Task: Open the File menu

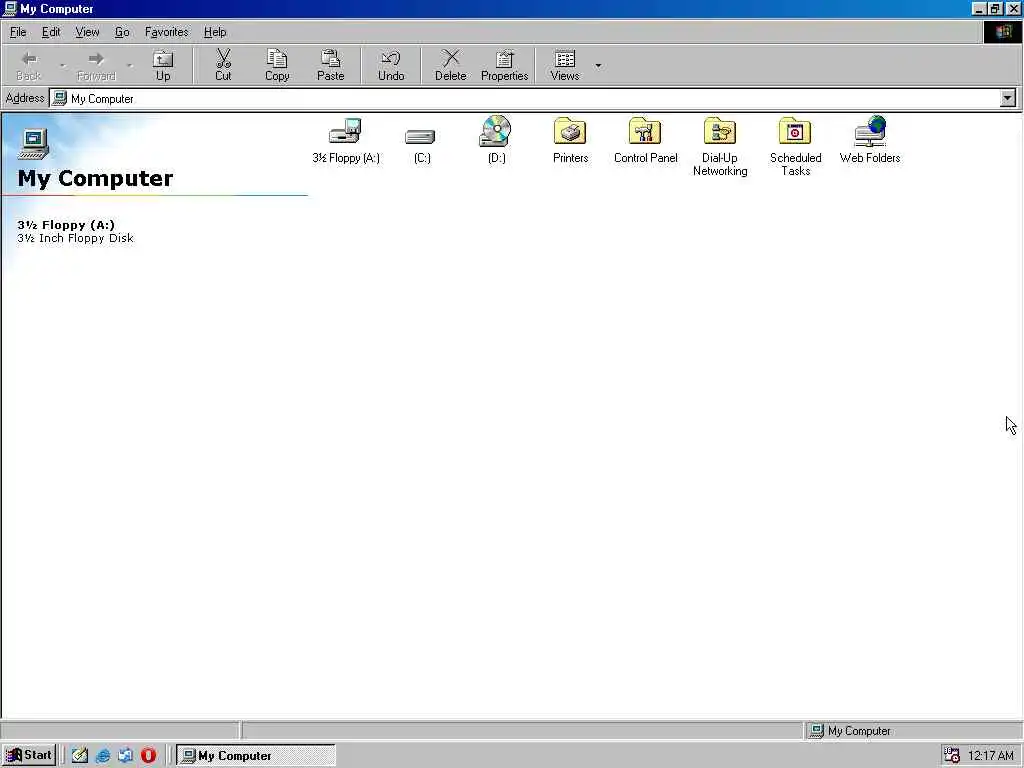Action: click(18, 32)
